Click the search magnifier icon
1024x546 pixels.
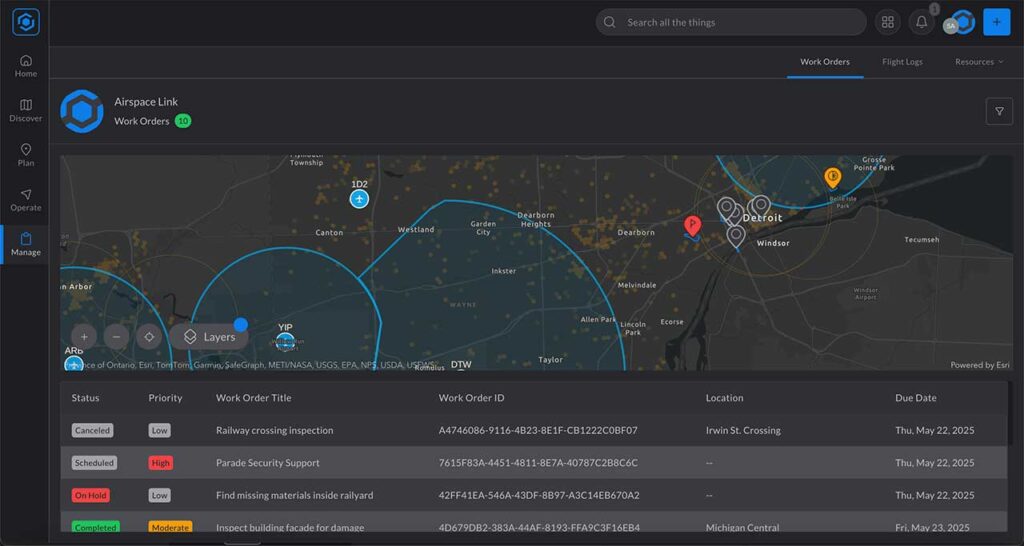coord(609,22)
